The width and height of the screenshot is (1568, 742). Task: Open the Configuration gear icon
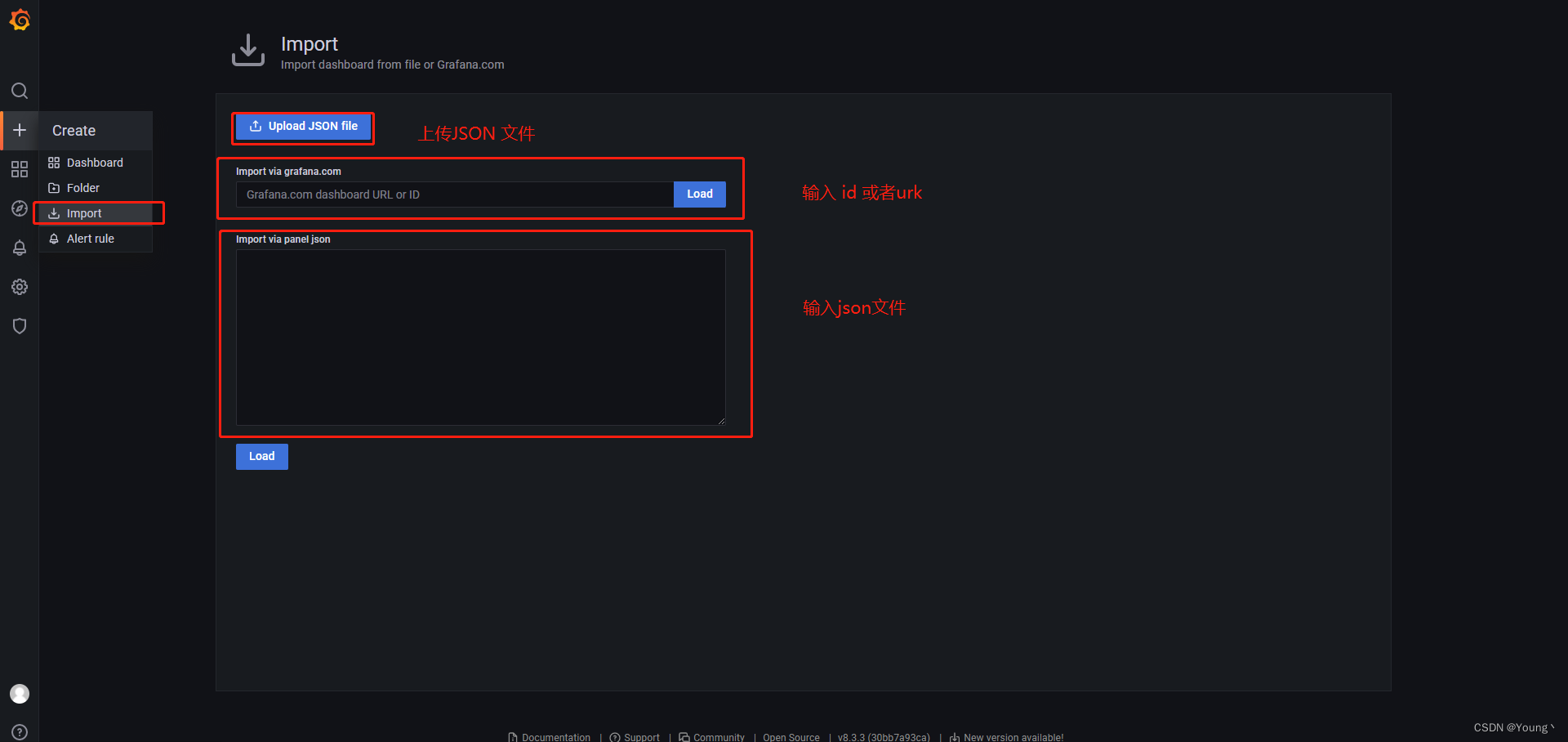[20, 287]
